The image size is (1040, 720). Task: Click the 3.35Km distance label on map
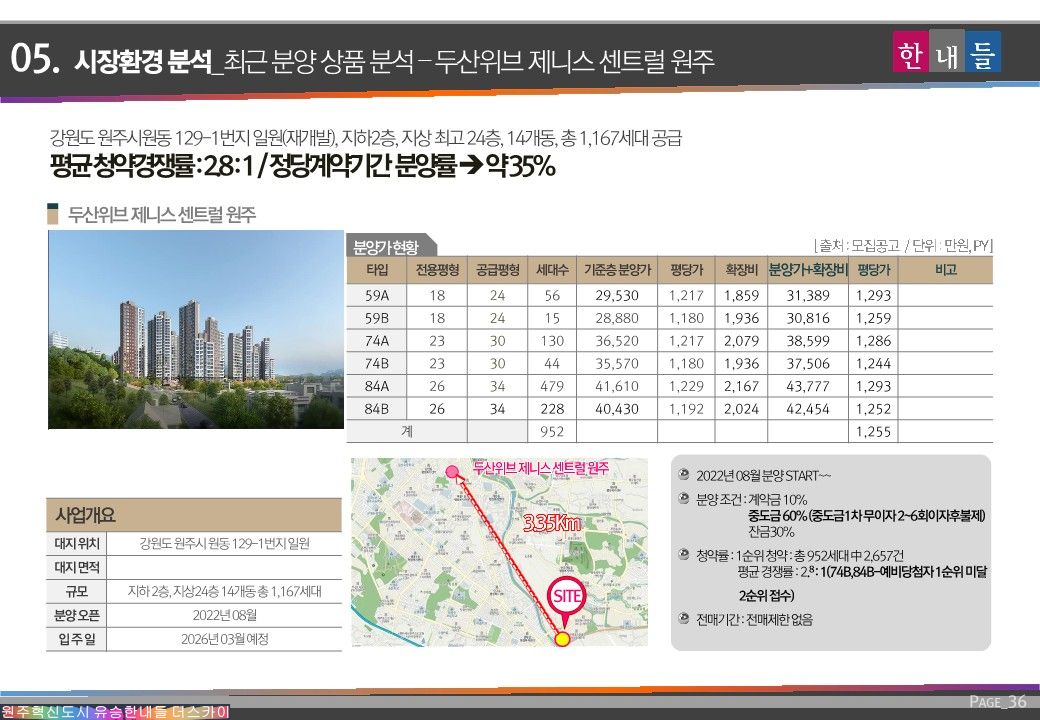point(552,522)
